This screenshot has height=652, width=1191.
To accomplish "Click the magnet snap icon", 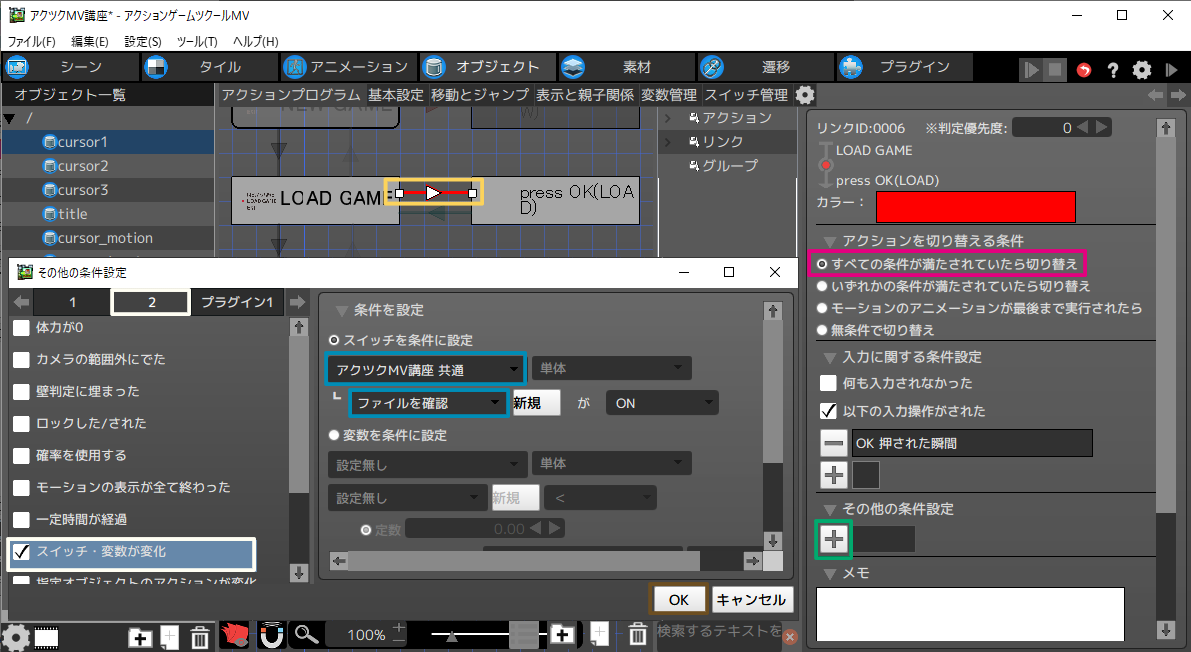I will 270,635.
